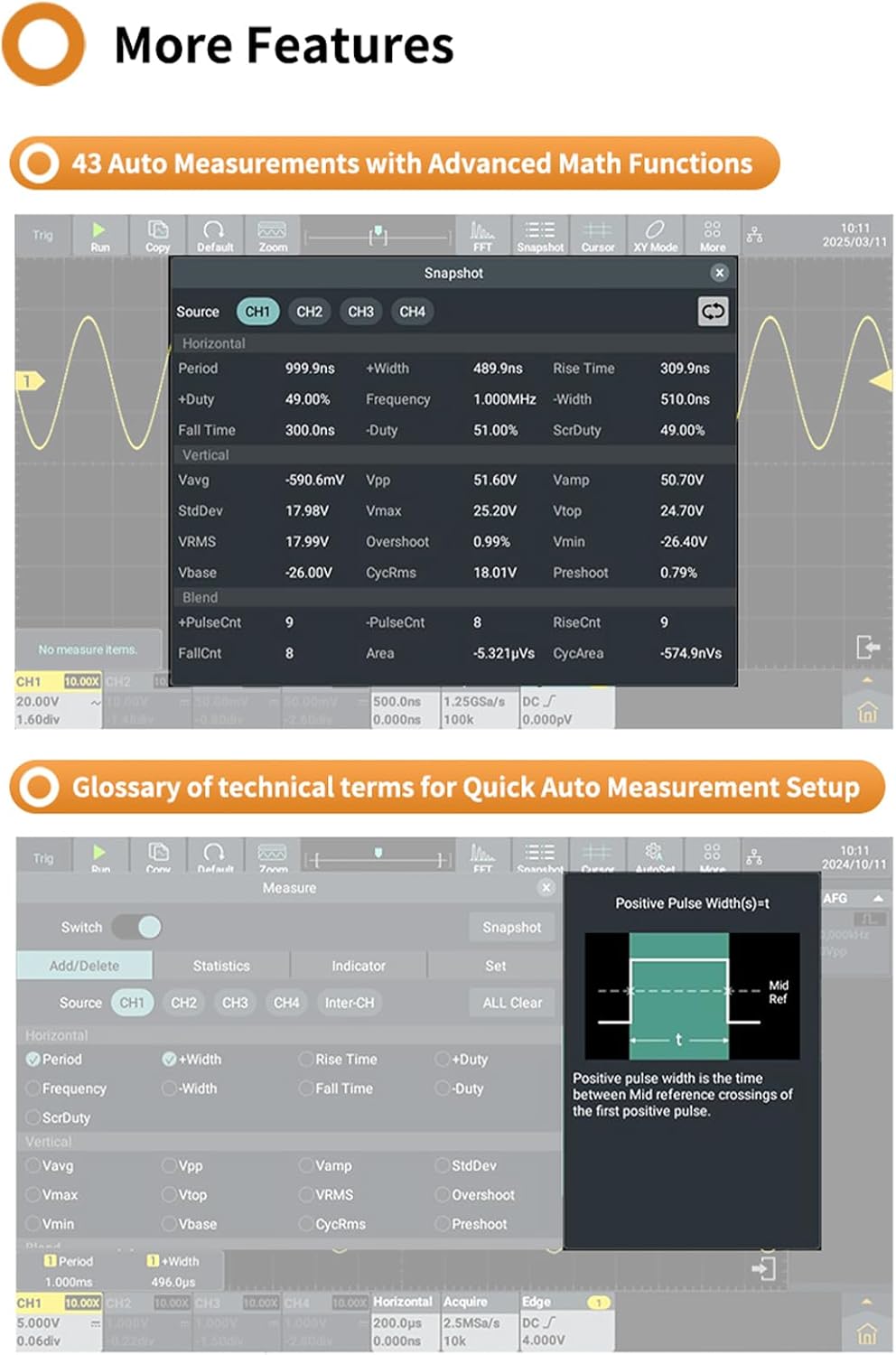Open the Indicator tab

(358, 966)
